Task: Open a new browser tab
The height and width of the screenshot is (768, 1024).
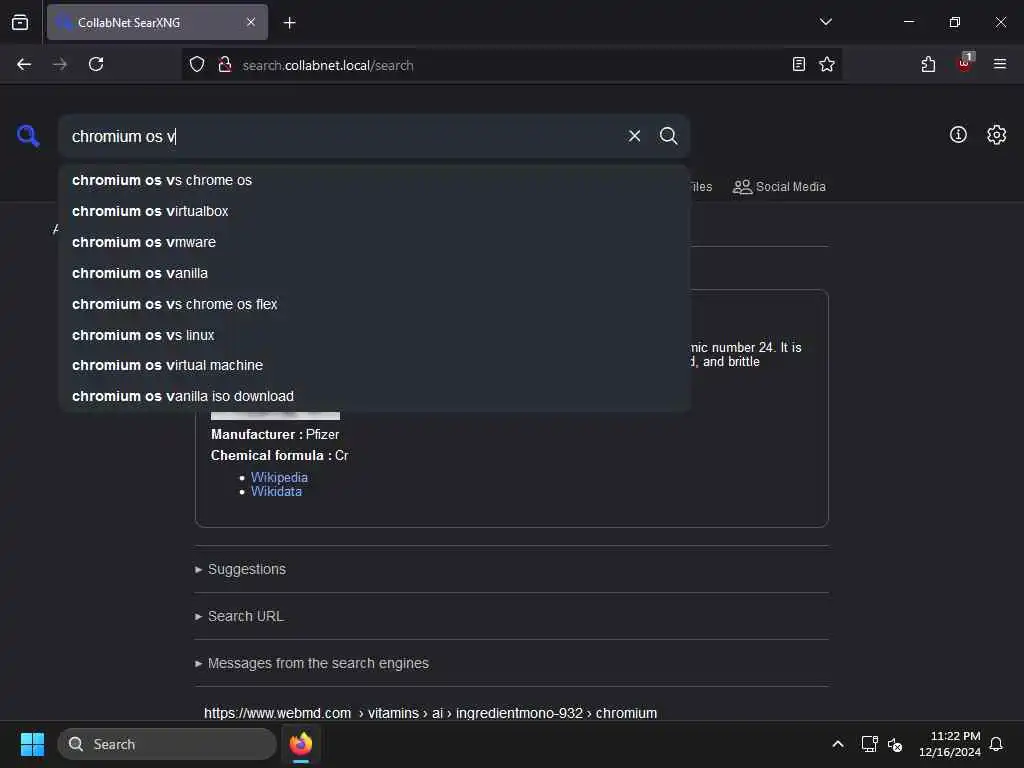Action: 289,23
